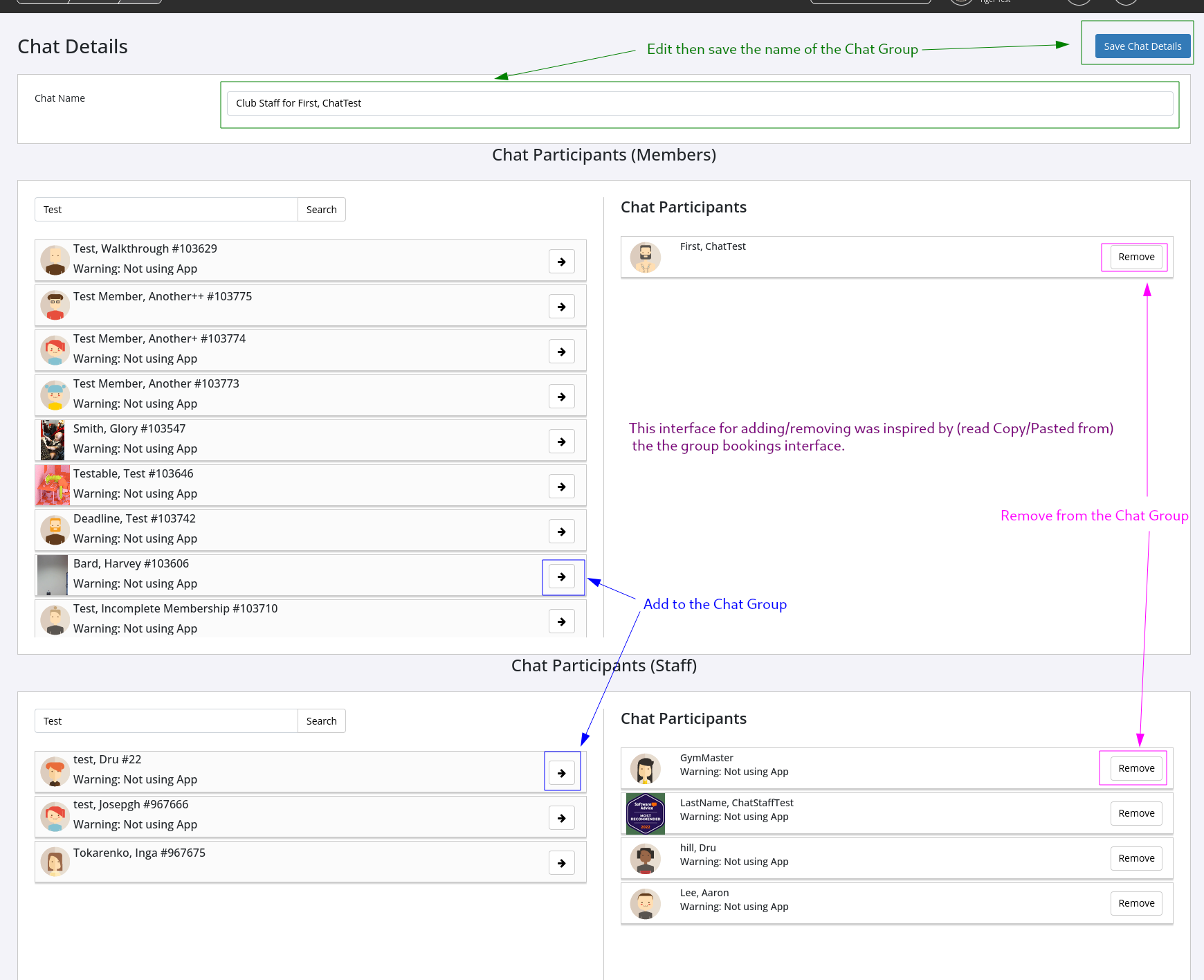
Task: Remove GymMaster from staff participants
Action: [1135, 768]
